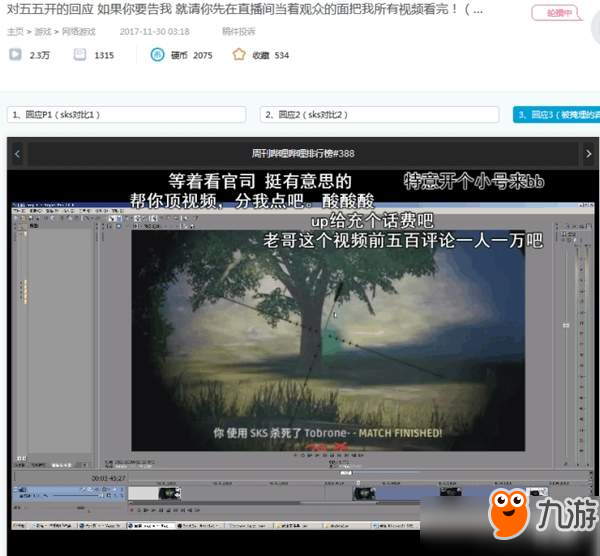Click the 硬币 2075 coin count

coord(192,55)
